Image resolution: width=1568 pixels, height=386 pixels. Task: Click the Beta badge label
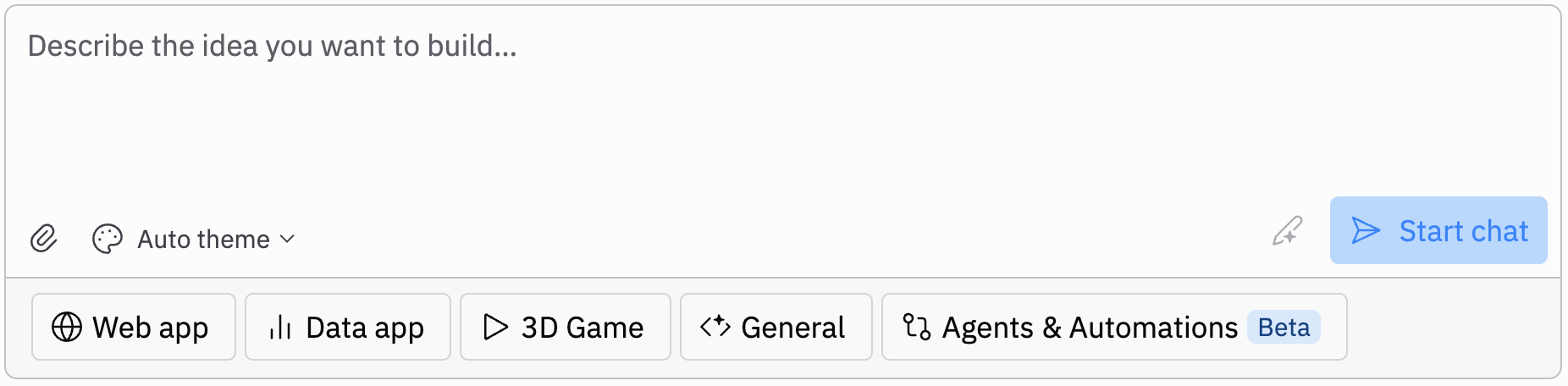tap(1284, 327)
